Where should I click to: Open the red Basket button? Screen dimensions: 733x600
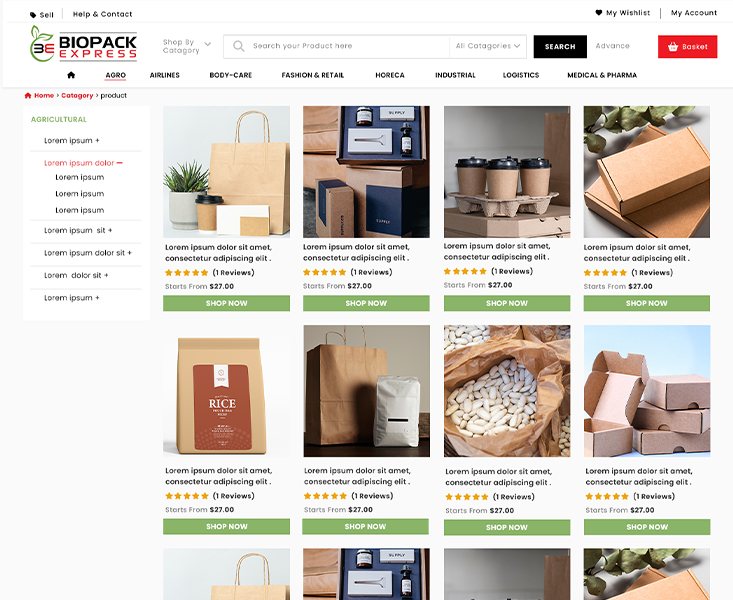point(687,46)
